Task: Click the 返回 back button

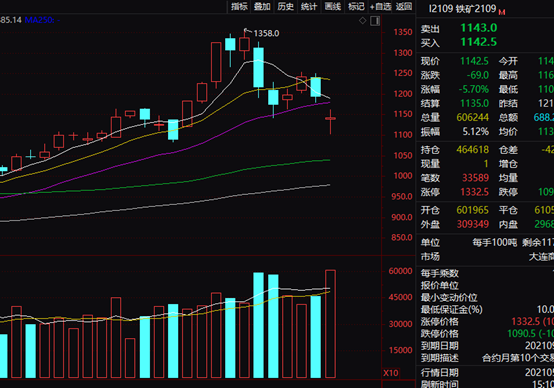Action: click(404, 6)
